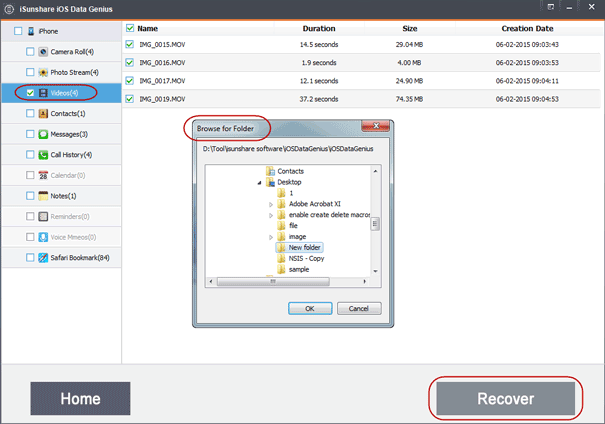Click the Photo Stream icon
Screen dimensions: 605x424
43,72
